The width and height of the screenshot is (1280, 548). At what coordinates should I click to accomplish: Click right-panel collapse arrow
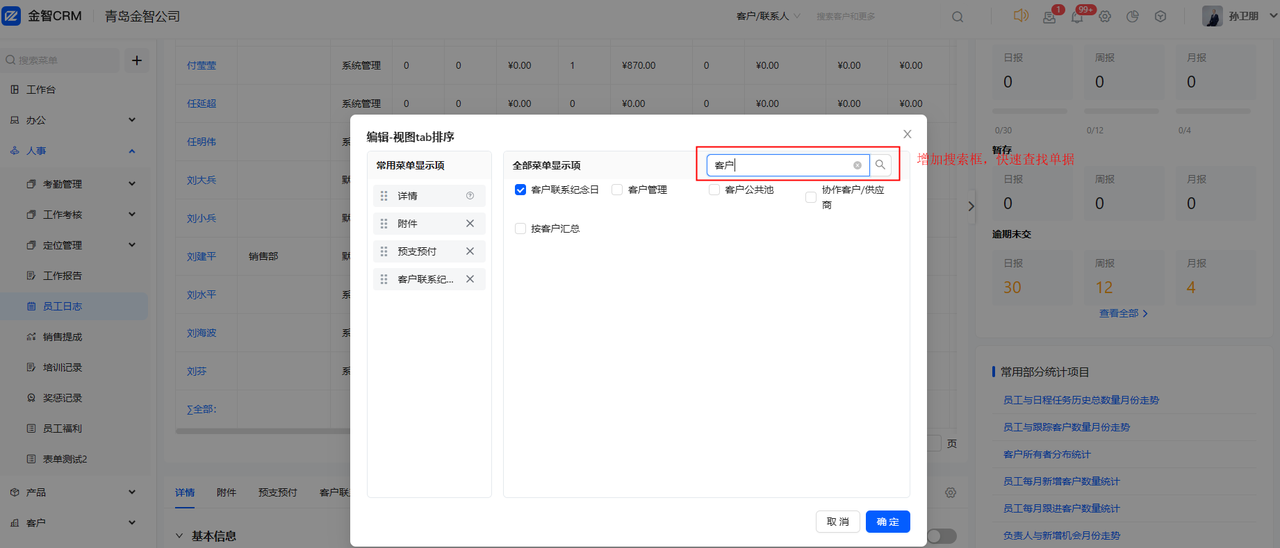tap(971, 206)
